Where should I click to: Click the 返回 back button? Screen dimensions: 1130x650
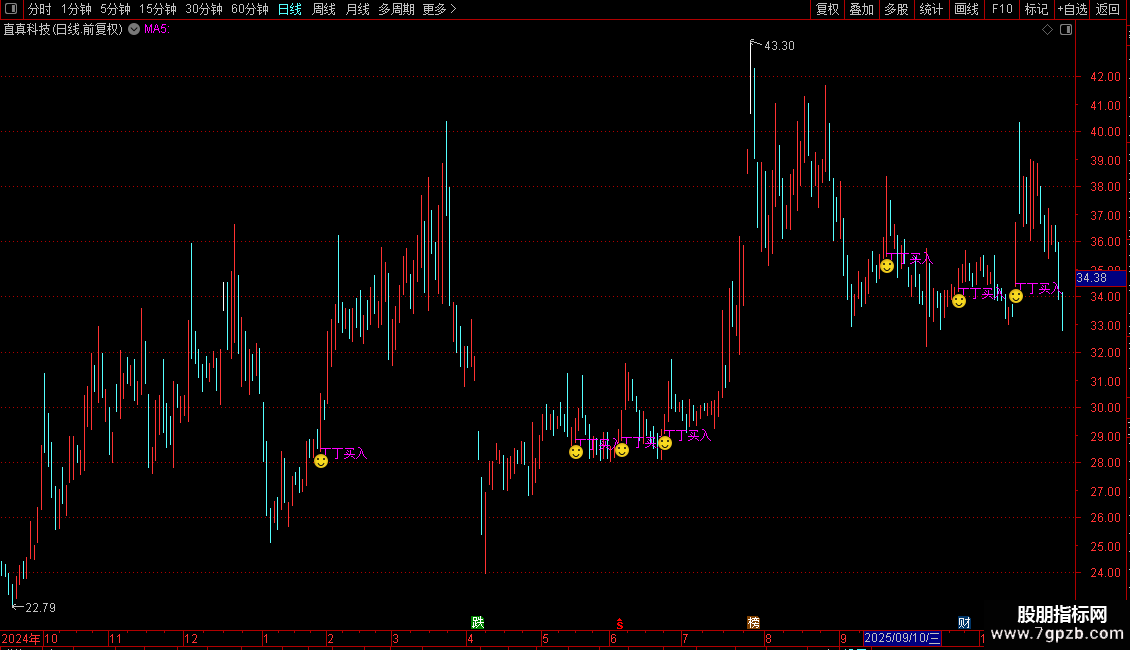1108,9
